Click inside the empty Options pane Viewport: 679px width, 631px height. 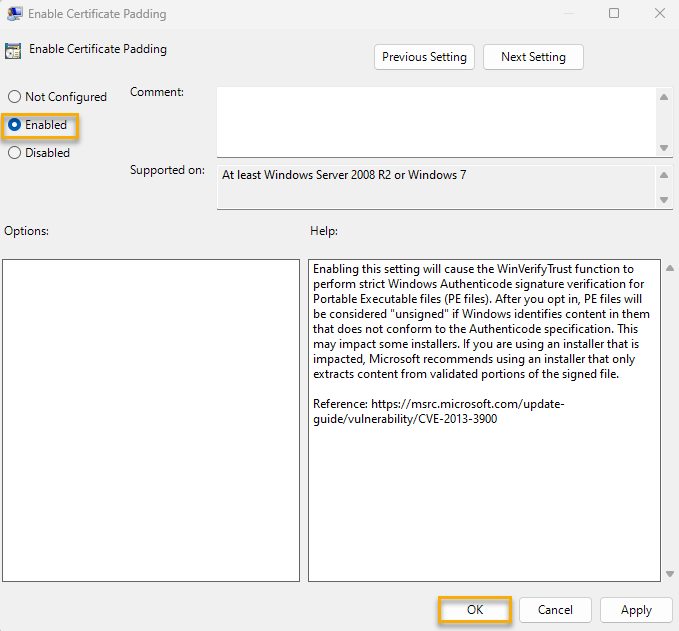(151, 420)
